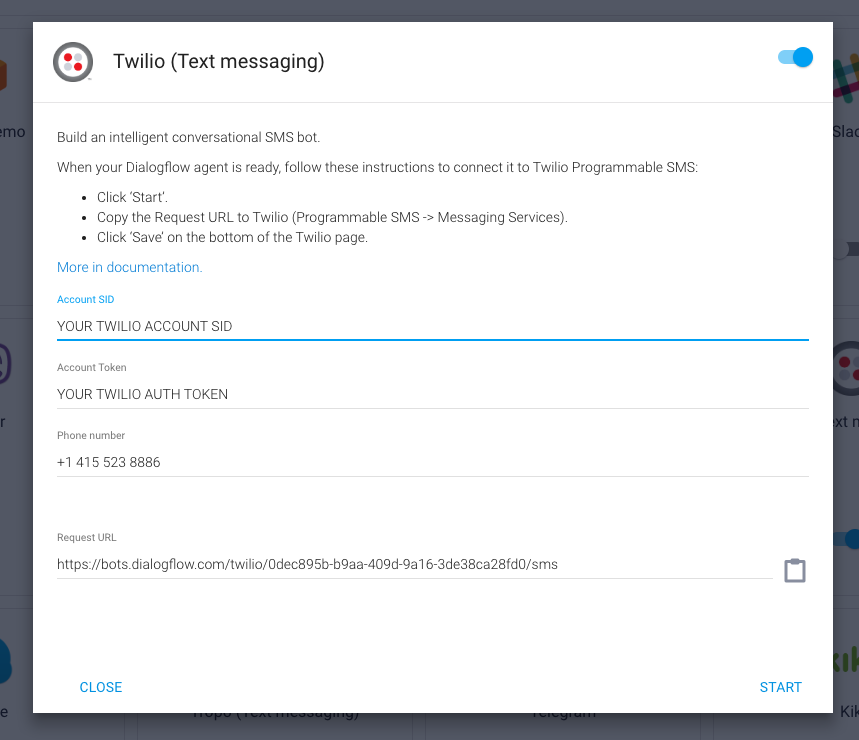
Task: Toggle the background switch below the Twilio card
Action: [x=846, y=539]
